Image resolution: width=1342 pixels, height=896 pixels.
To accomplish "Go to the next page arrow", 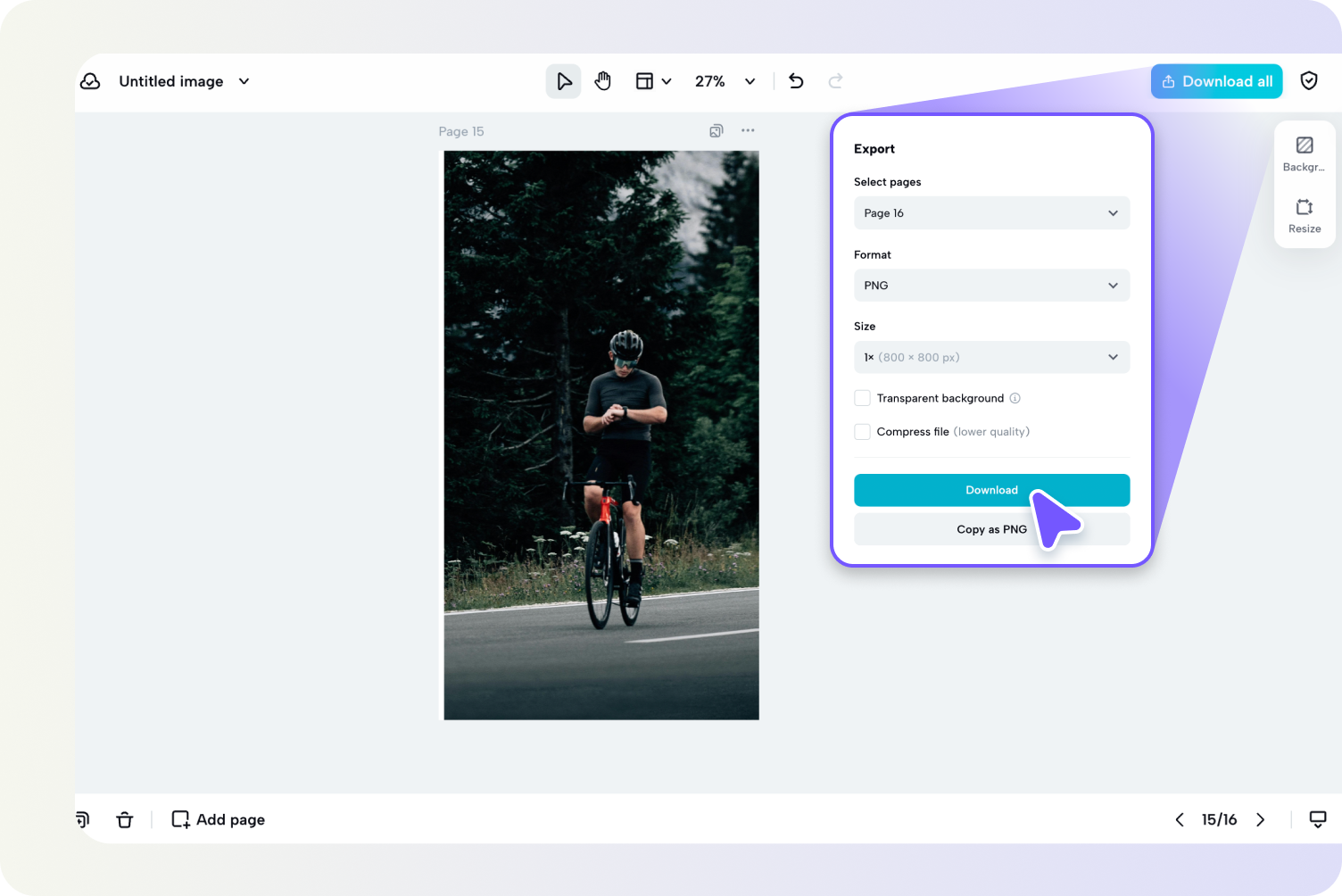I will [x=1260, y=819].
